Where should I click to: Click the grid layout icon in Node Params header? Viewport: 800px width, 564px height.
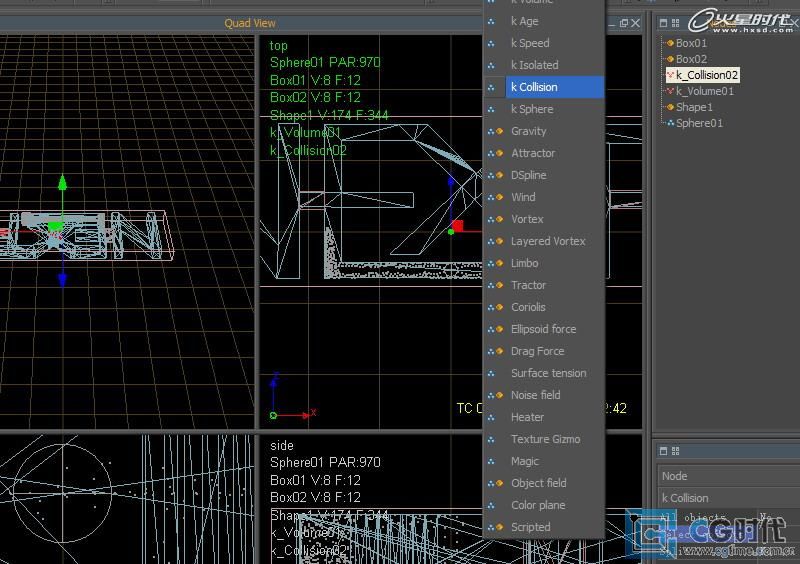coord(676,451)
